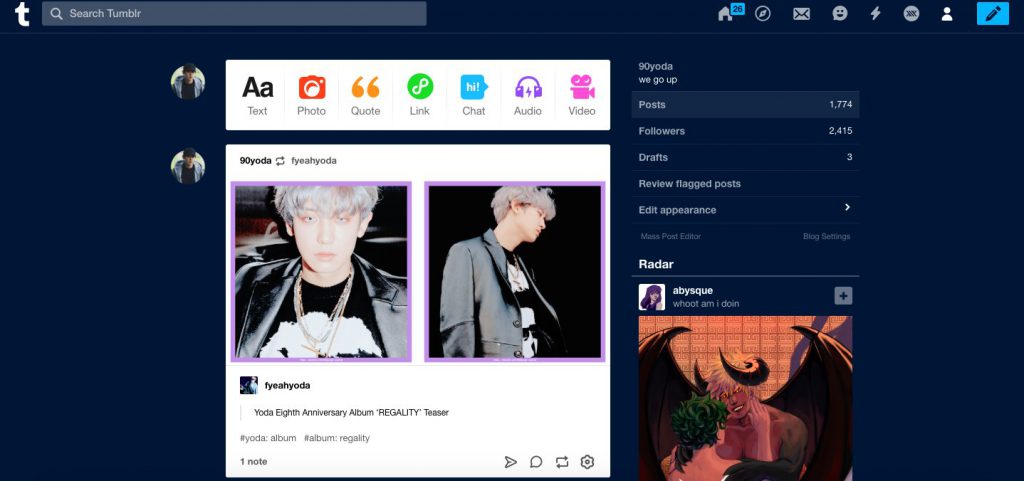Open the #yoda: album tag
The width and height of the screenshot is (1024, 481).
click(x=268, y=438)
